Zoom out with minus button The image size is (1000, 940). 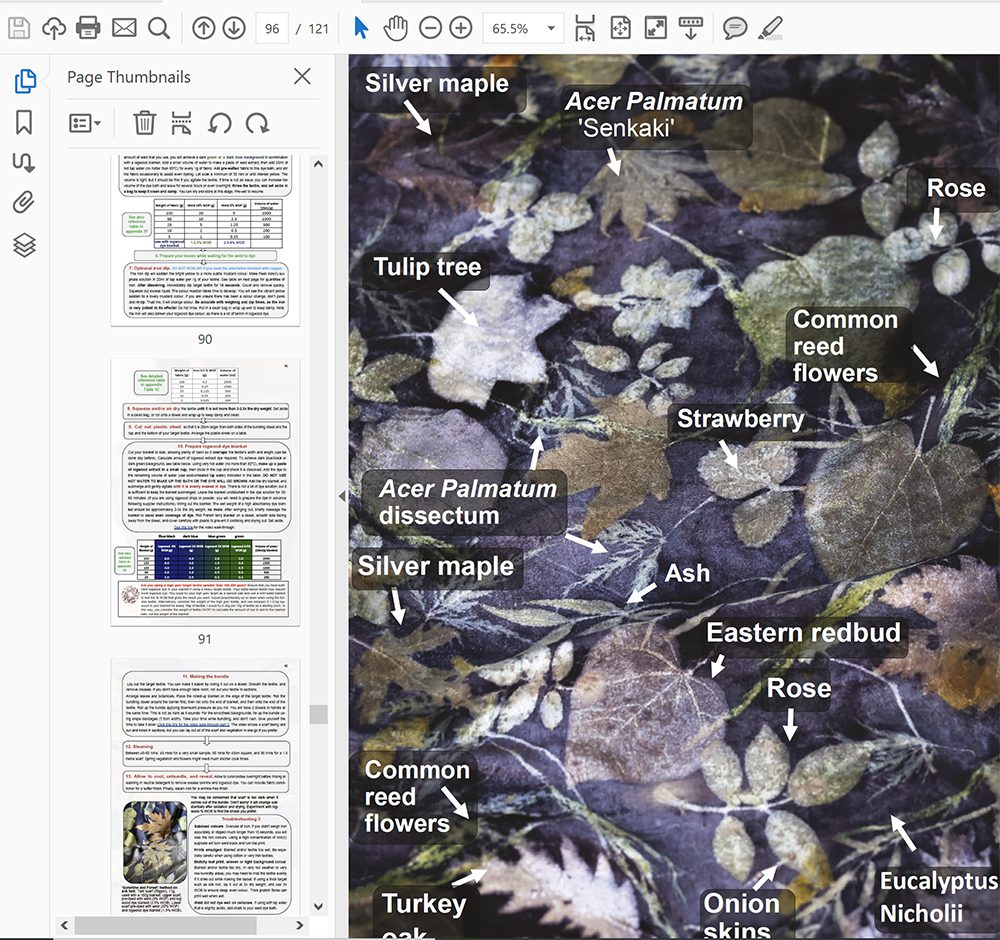[430, 28]
